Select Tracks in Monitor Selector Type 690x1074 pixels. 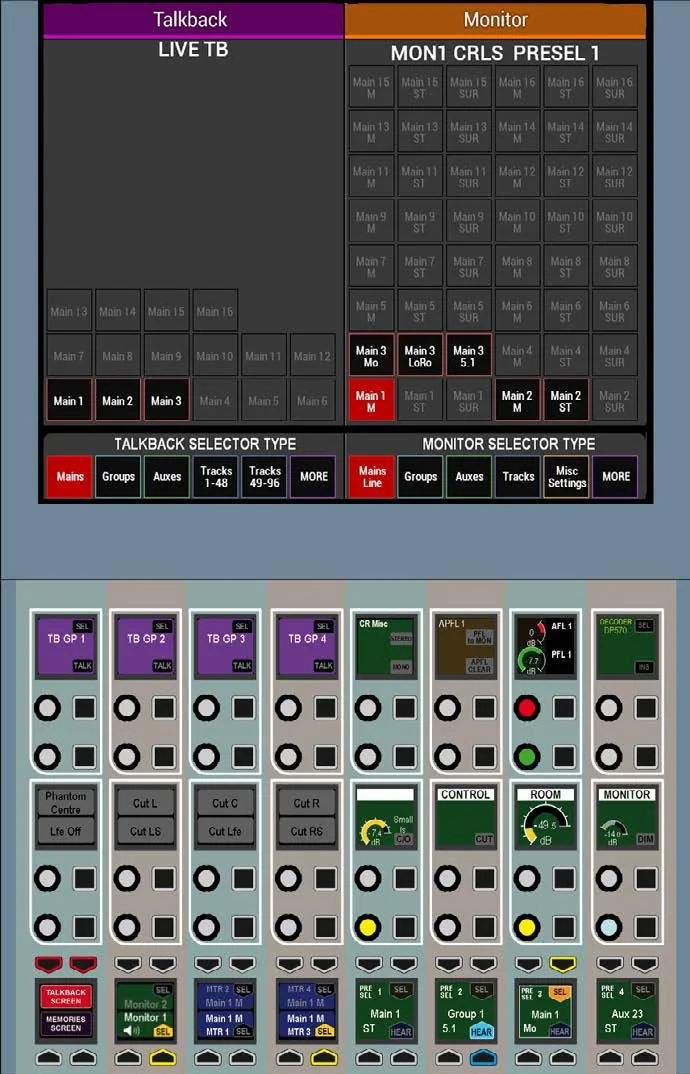click(518, 477)
